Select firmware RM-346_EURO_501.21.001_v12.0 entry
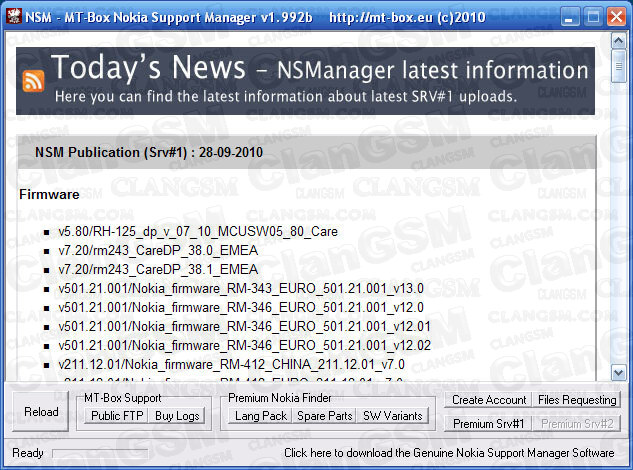Image resolution: width=633 pixels, height=470 pixels. pos(241,308)
